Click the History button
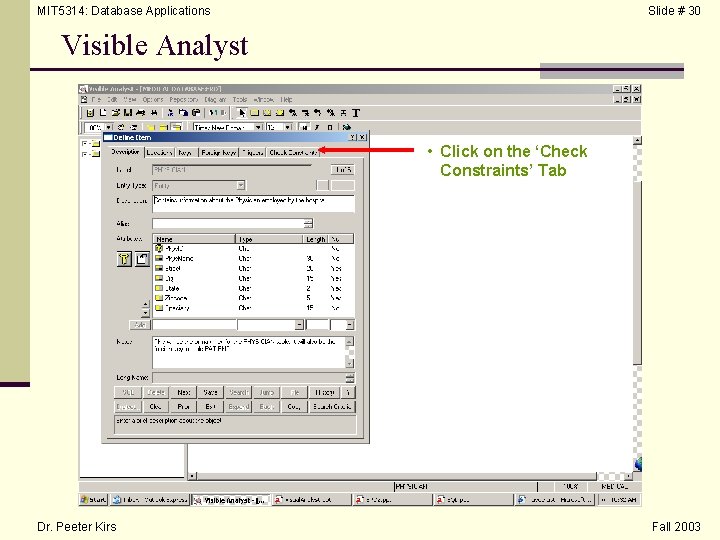This screenshot has width=720, height=540. click(x=325, y=393)
